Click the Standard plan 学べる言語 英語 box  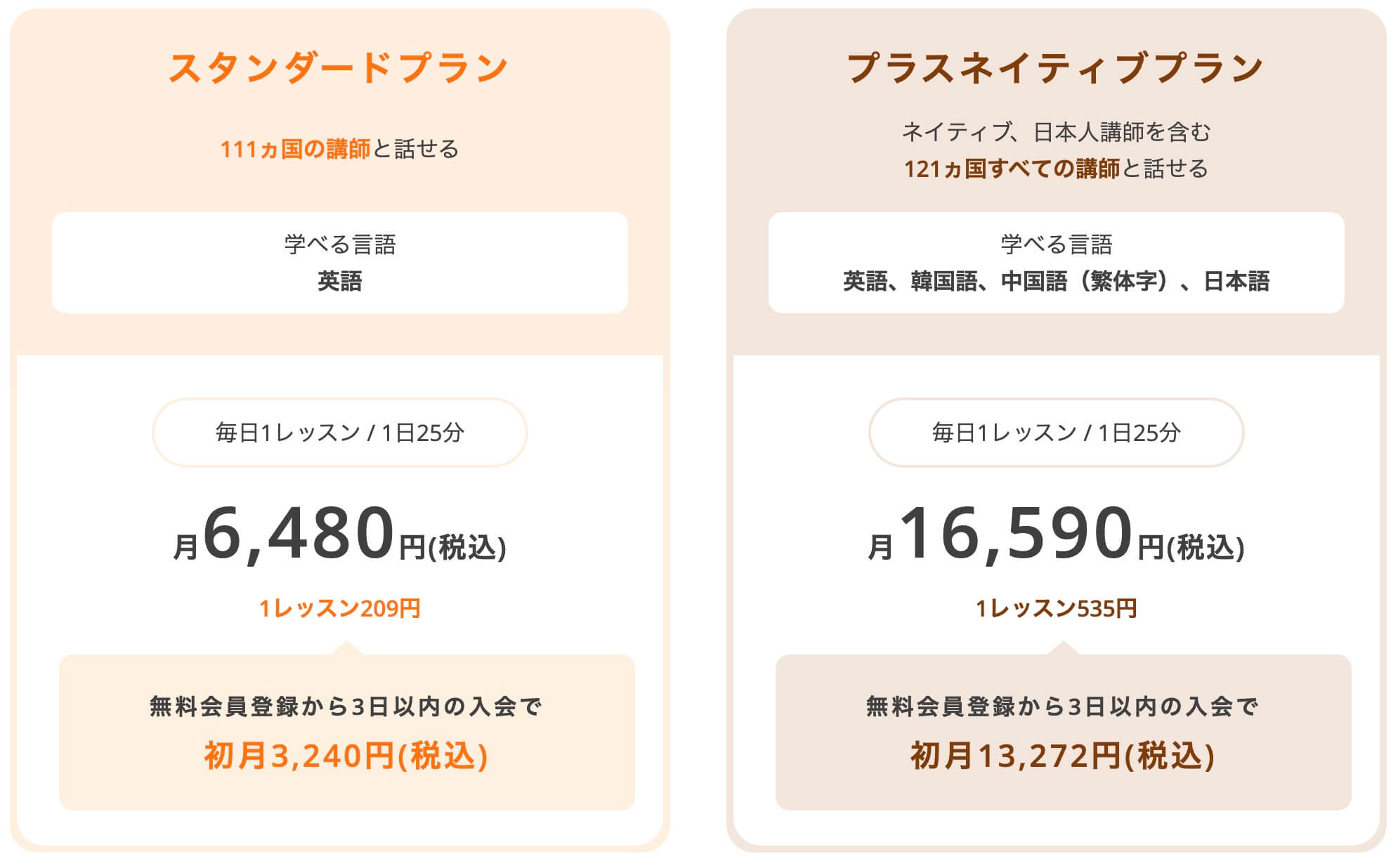coord(340,263)
